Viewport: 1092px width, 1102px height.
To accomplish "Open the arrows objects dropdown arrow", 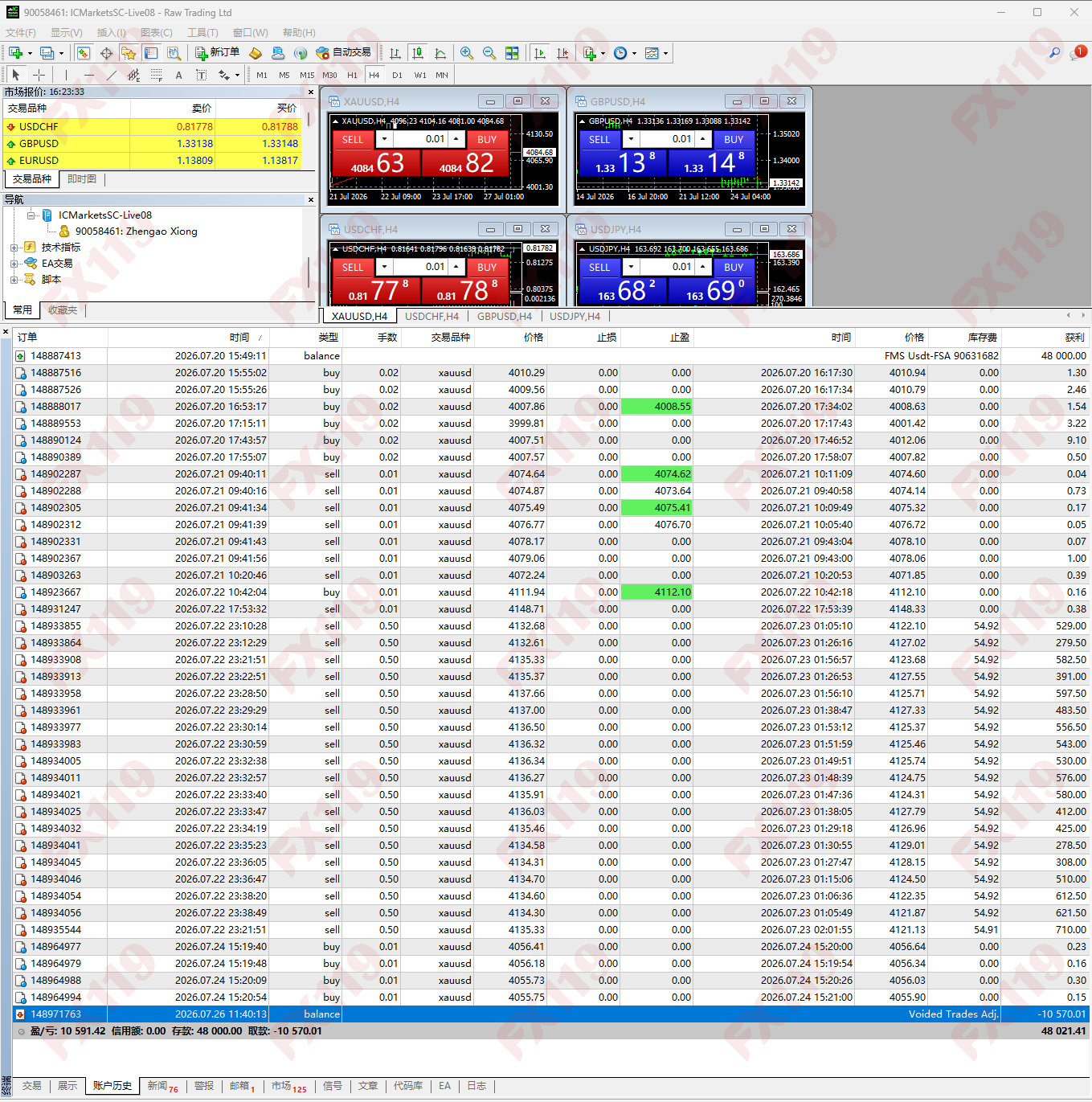I will (x=237, y=76).
